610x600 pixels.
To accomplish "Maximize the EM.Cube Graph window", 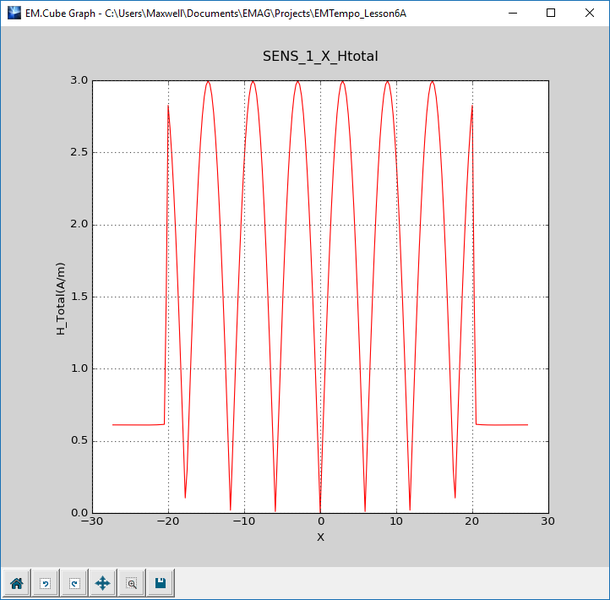I will pyautogui.click(x=551, y=13).
